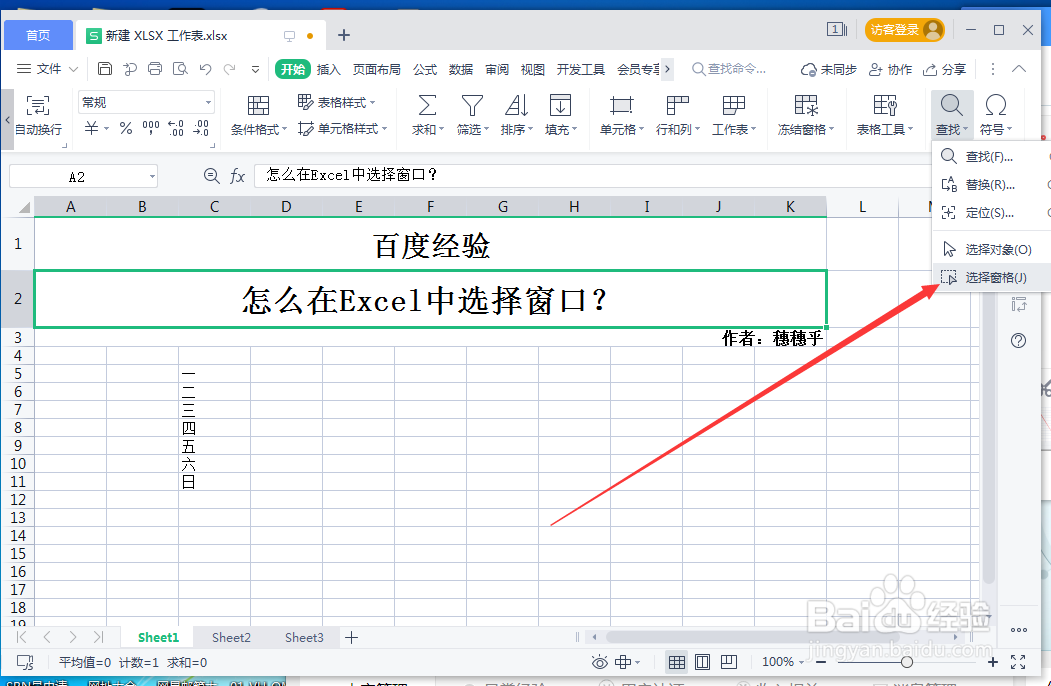This screenshot has height=686, width=1051.
Task: Redo the last action
Action: click(x=229, y=68)
